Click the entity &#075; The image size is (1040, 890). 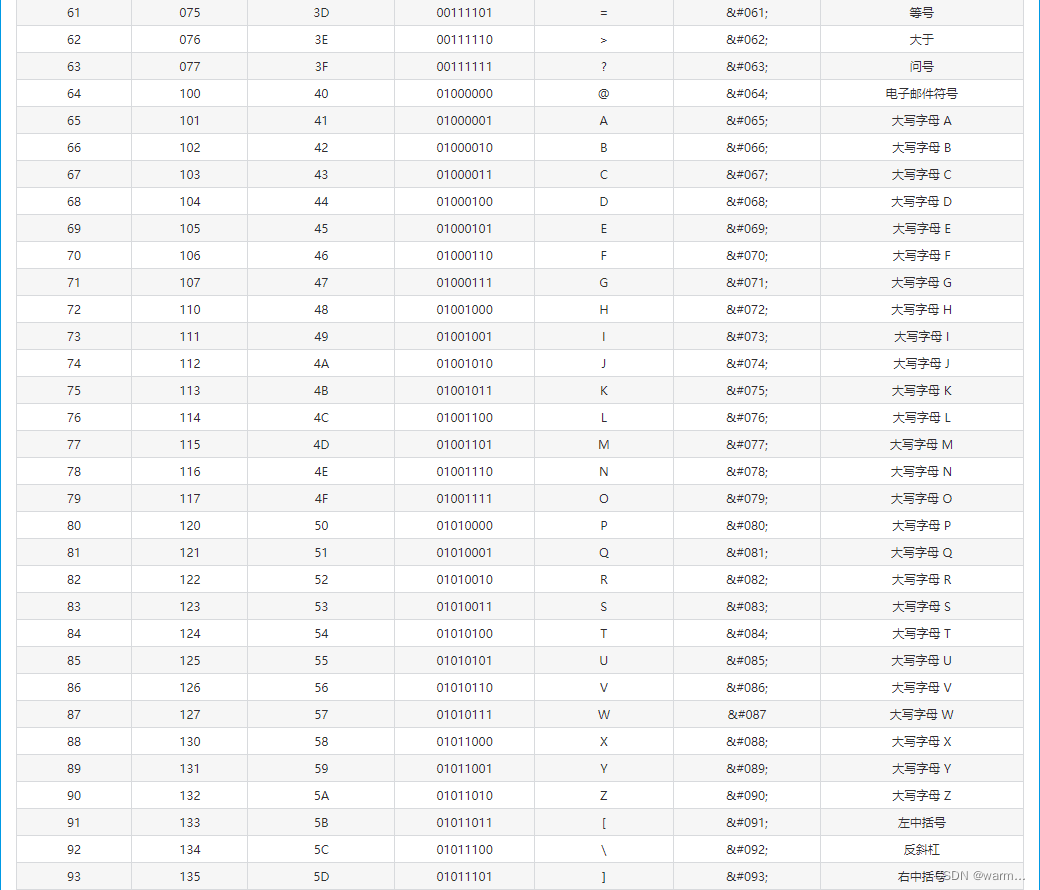pyautogui.click(x=747, y=391)
